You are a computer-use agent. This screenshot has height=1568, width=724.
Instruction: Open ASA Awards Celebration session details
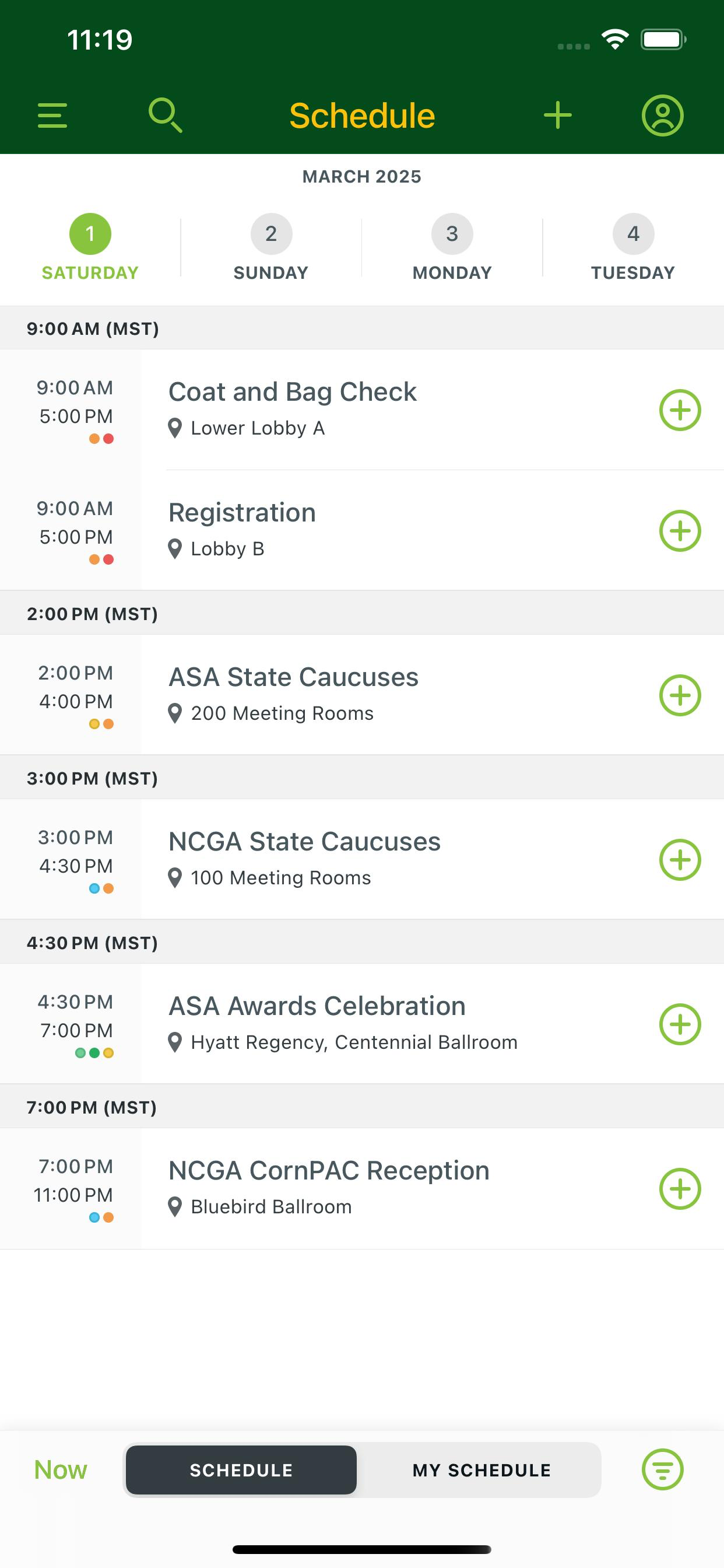point(362,1024)
